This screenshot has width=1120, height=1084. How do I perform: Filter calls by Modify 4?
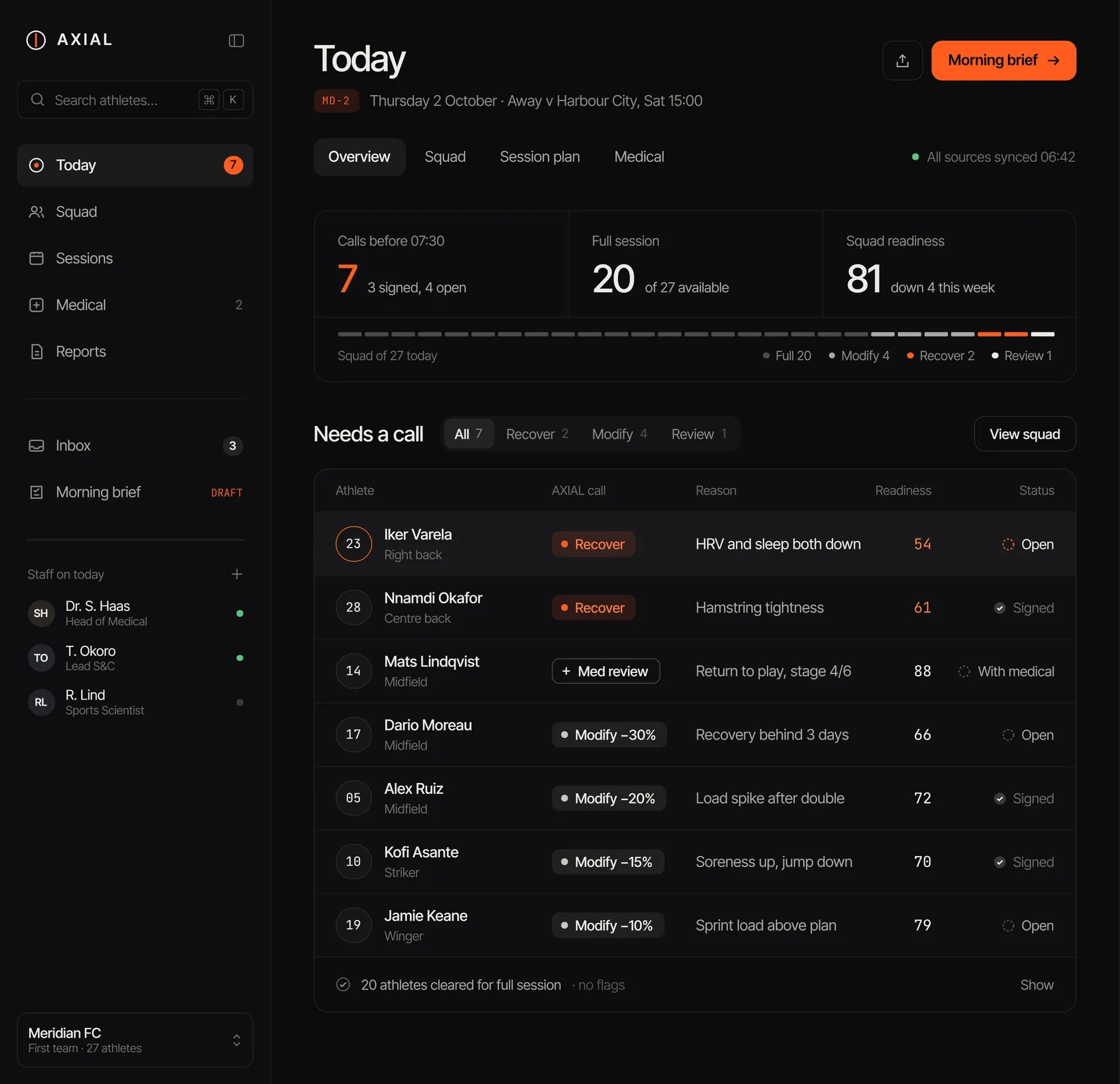619,434
